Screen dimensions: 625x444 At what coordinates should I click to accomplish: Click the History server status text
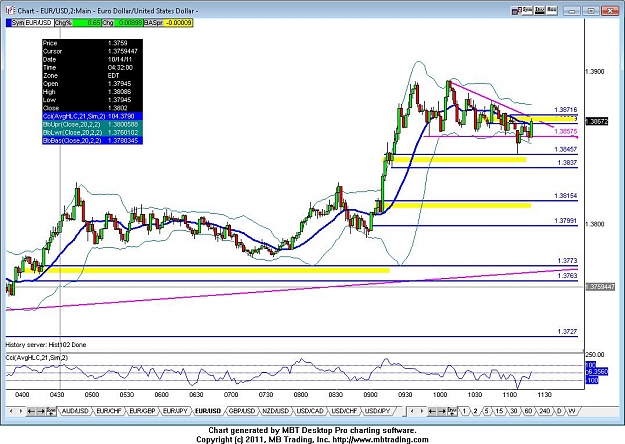46,345
